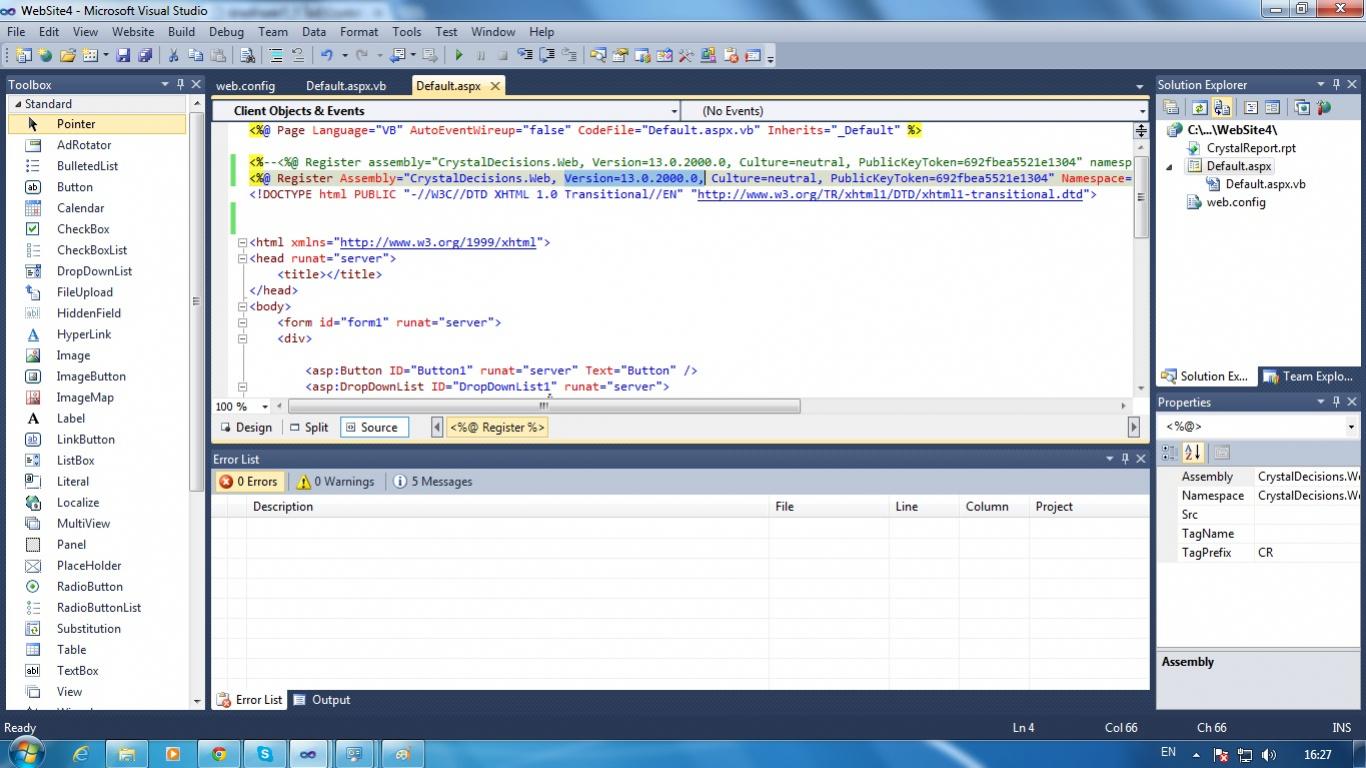1366x768 pixels.
Task: Collapse the html tag outline in editor
Action: pyautogui.click(x=242, y=242)
